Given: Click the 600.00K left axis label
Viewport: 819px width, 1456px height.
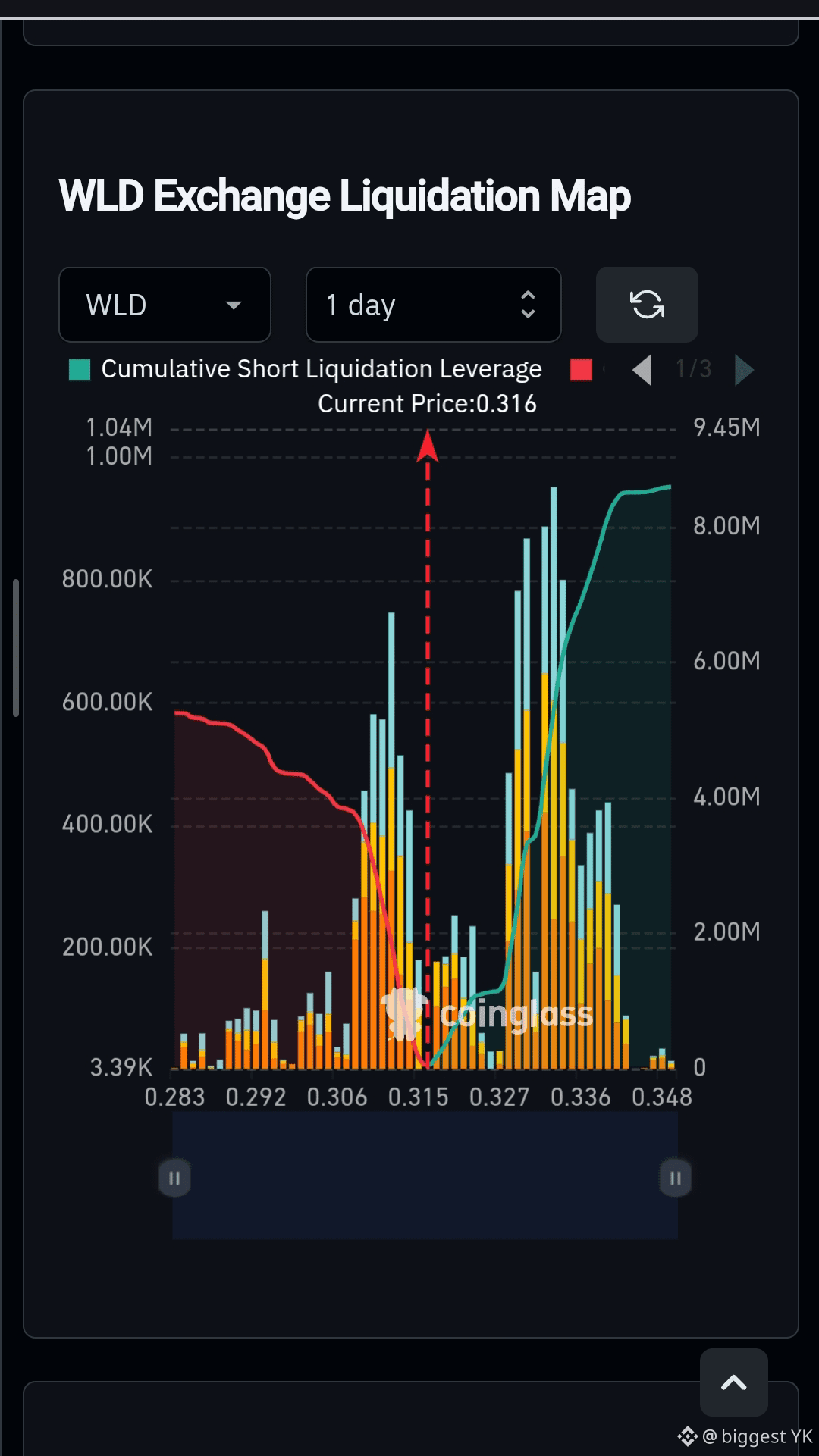Looking at the screenshot, I should (107, 702).
